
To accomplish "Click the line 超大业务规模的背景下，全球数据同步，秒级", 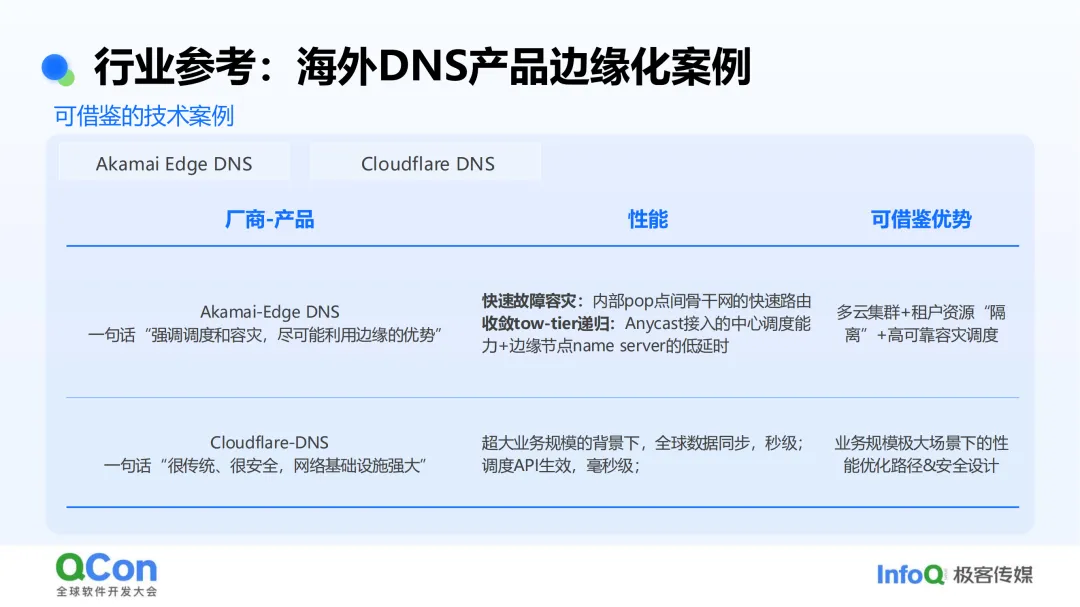I will click(x=642, y=443).
